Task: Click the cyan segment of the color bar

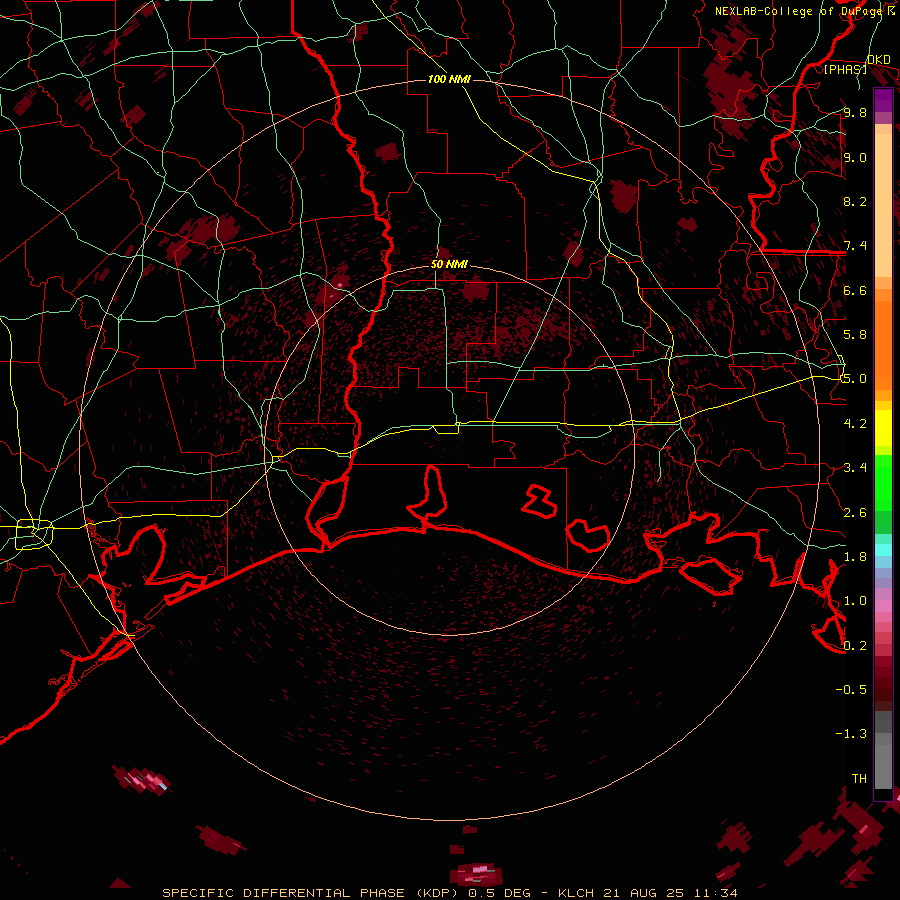Action: 883,550
